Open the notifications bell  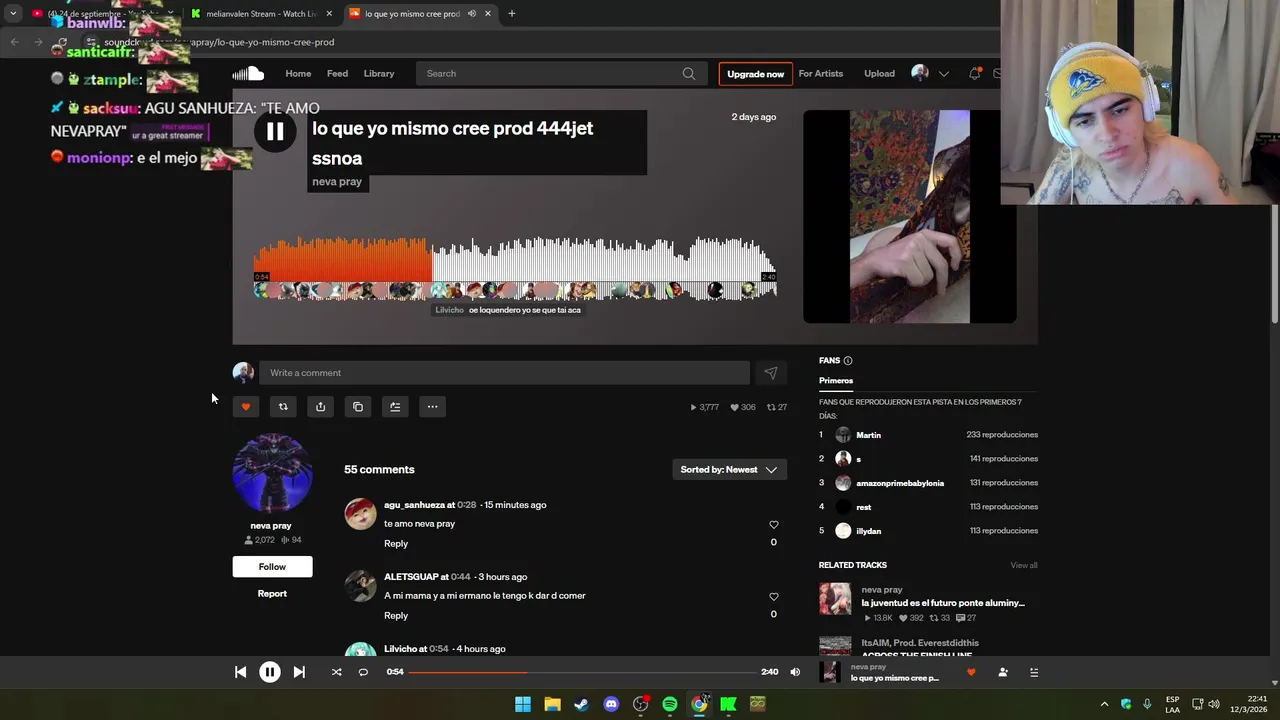(x=974, y=73)
